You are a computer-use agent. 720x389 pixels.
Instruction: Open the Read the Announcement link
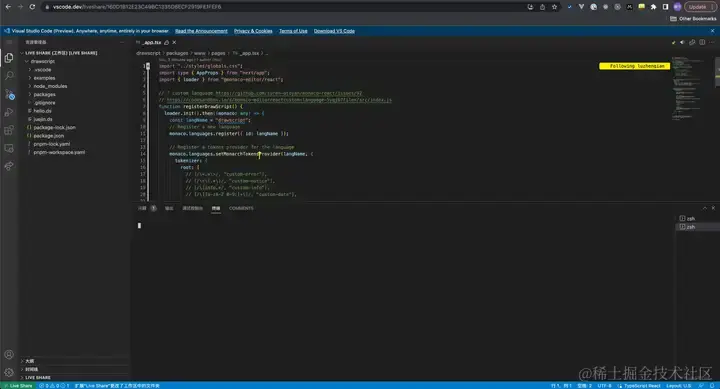pos(201,31)
